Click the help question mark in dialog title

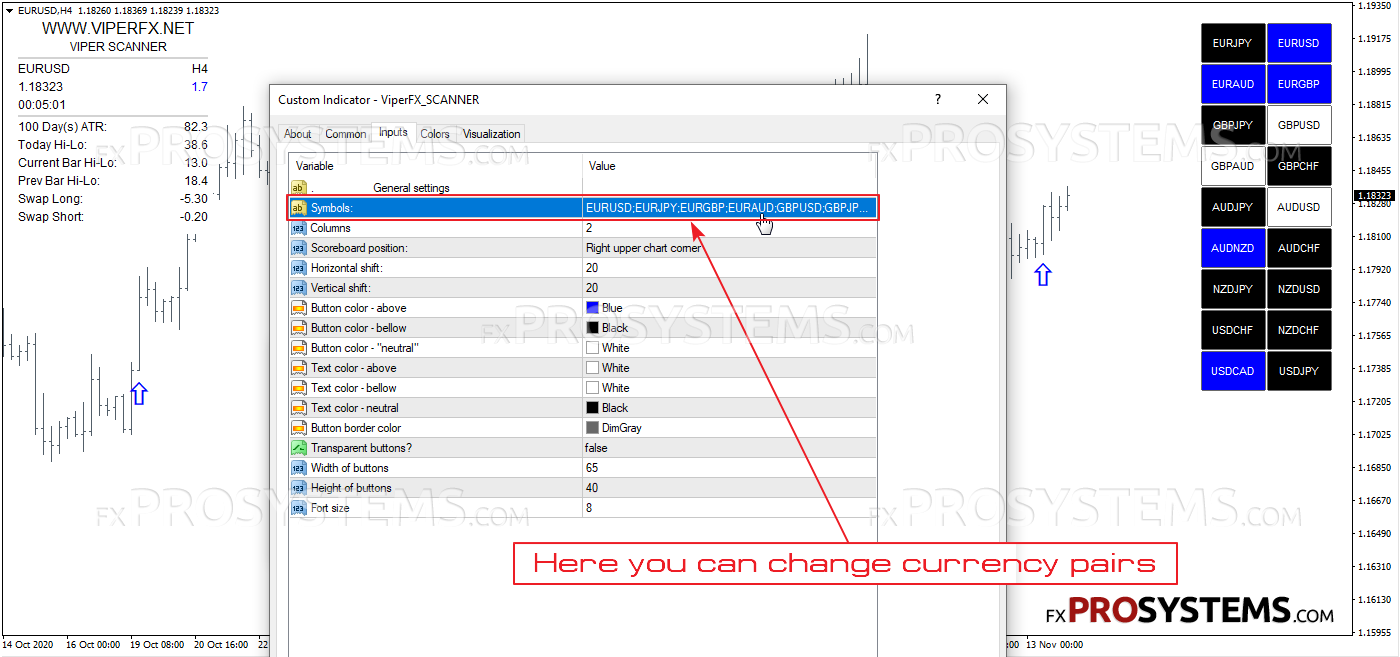(x=938, y=99)
